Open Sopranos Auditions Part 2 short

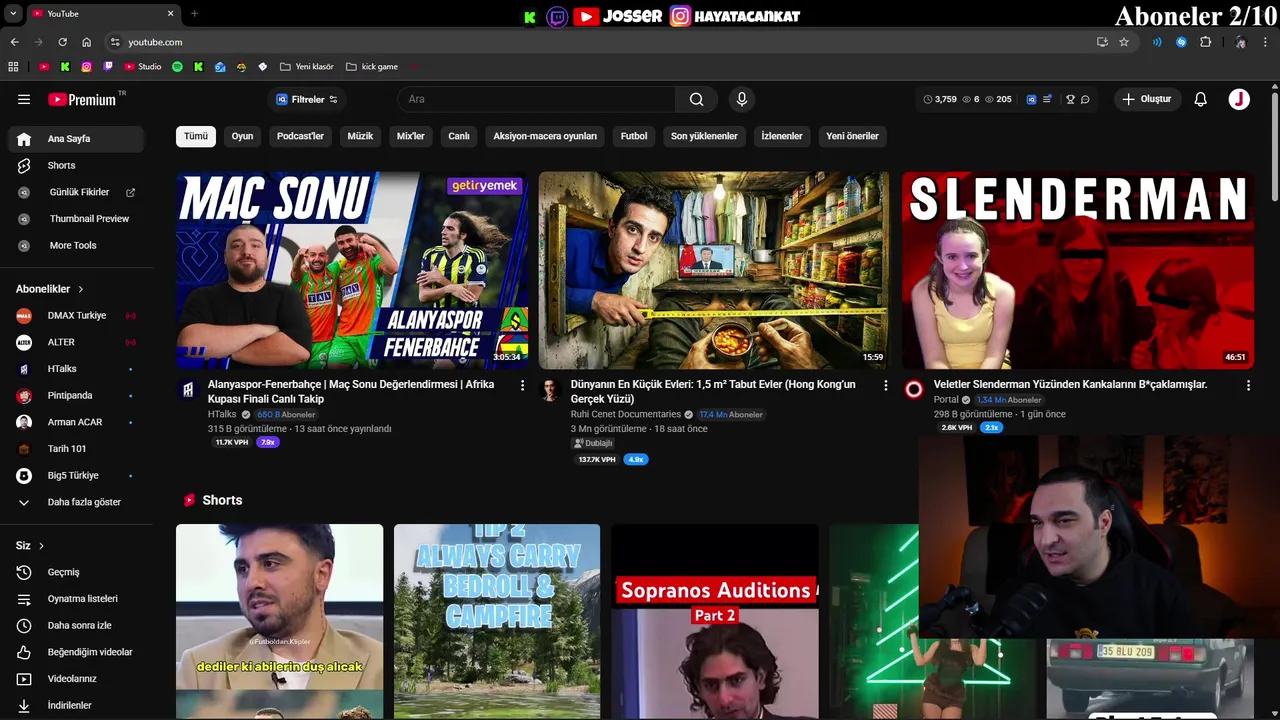pyautogui.click(x=714, y=621)
